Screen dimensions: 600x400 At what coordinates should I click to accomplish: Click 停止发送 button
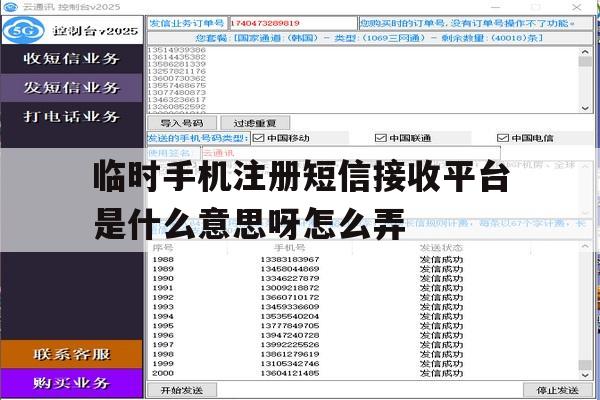[x=558, y=390]
